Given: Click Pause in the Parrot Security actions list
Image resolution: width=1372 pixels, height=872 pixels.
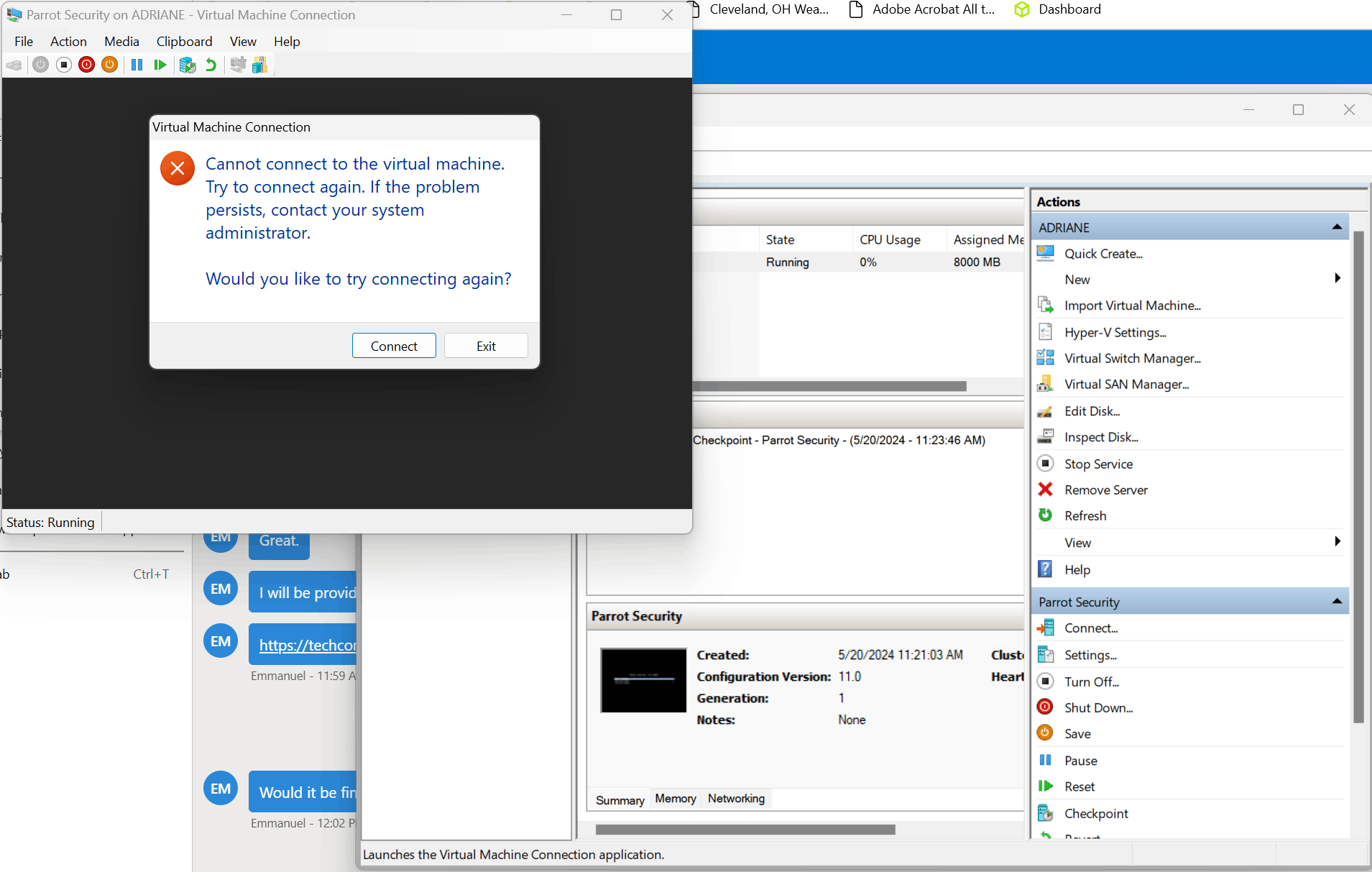Looking at the screenshot, I should [x=1080, y=761].
